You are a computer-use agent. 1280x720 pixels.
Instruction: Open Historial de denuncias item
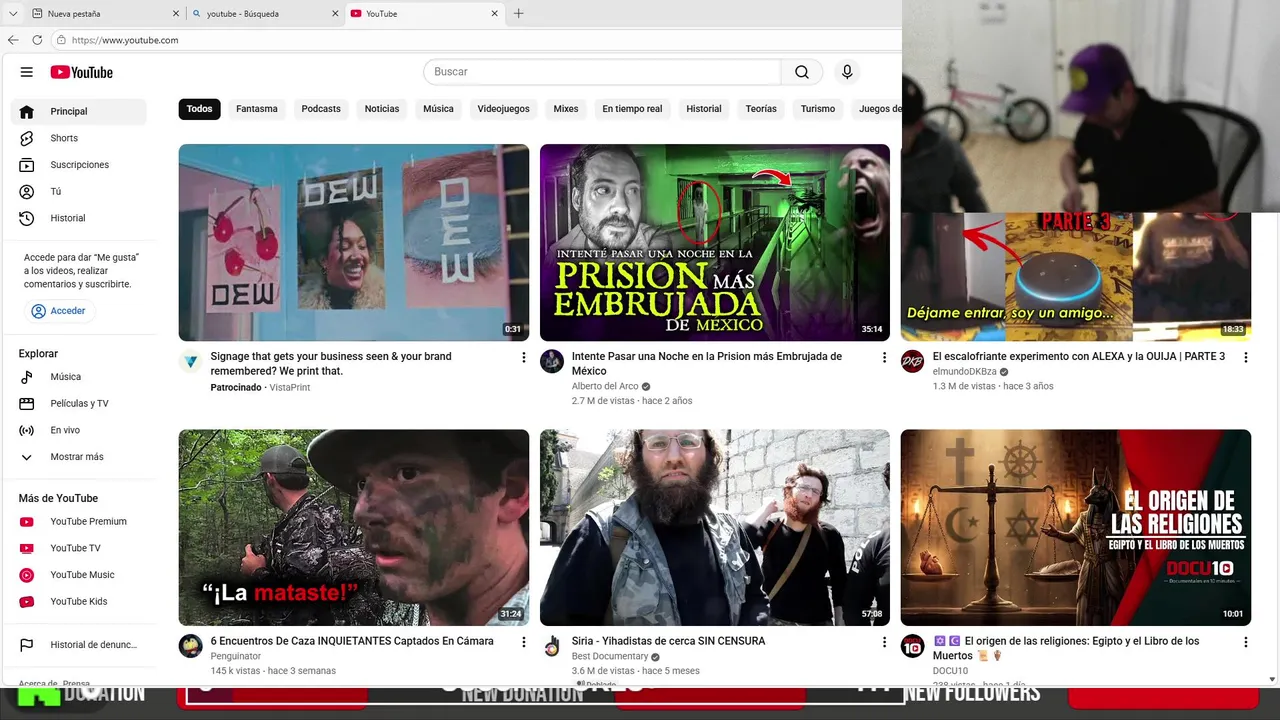tap(80, 645)
